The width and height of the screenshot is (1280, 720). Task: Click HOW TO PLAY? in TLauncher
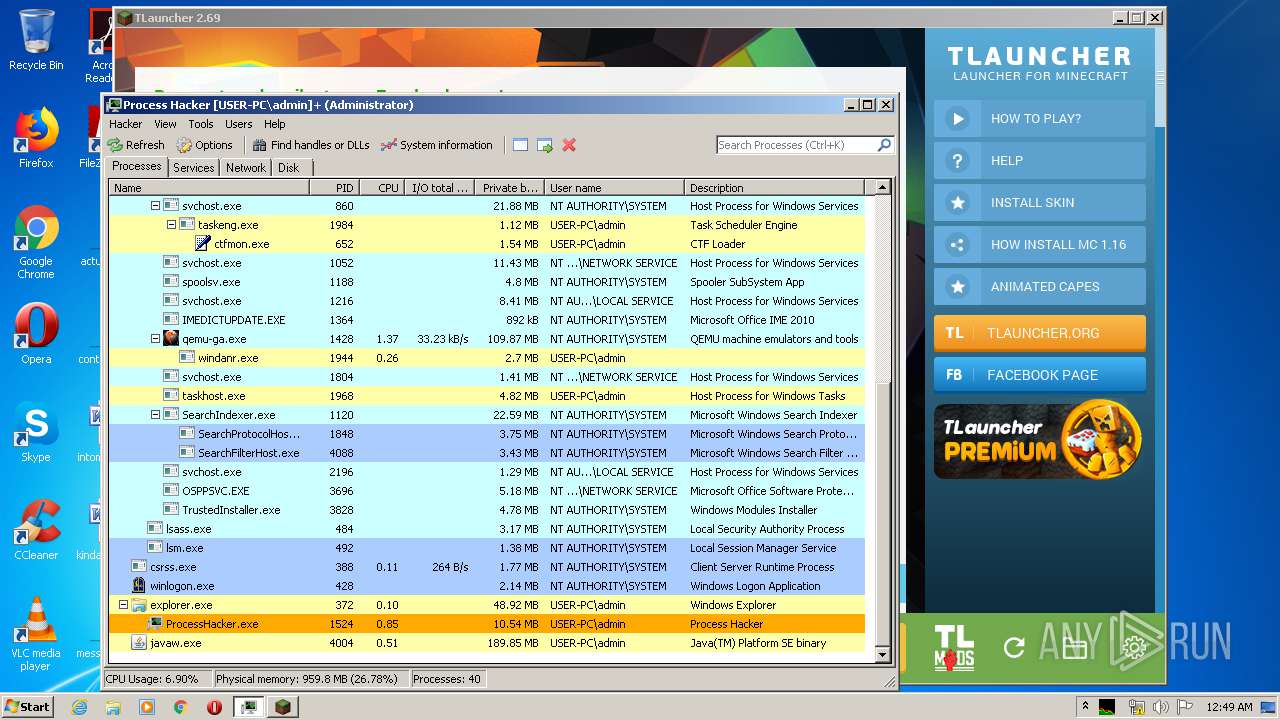coord(1040,118)
